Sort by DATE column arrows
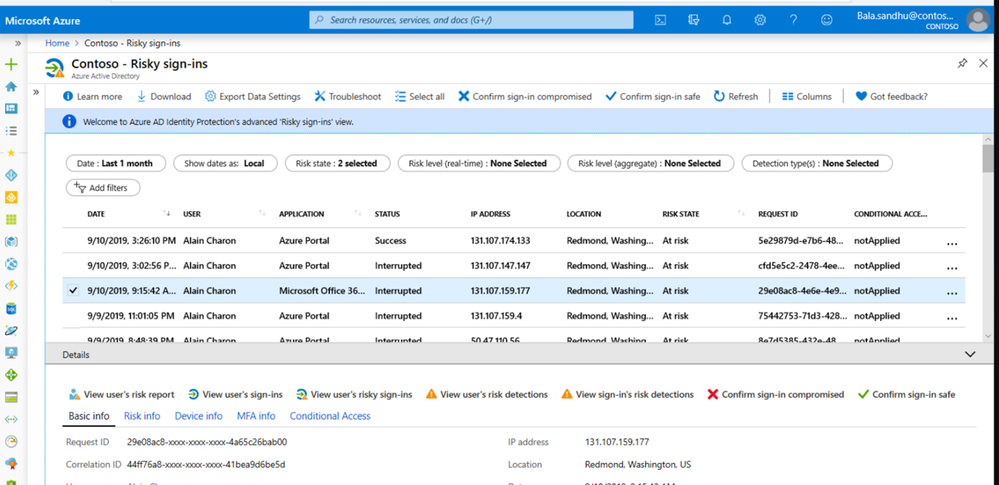 tap(167, 214)
